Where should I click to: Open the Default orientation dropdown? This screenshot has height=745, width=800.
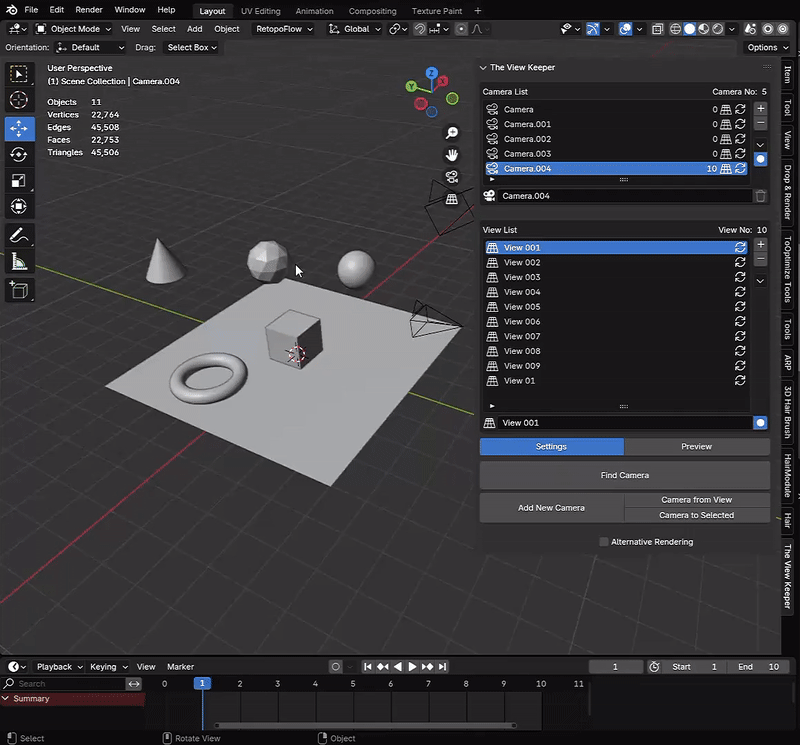pyautogui.click(x=90, y=47)
